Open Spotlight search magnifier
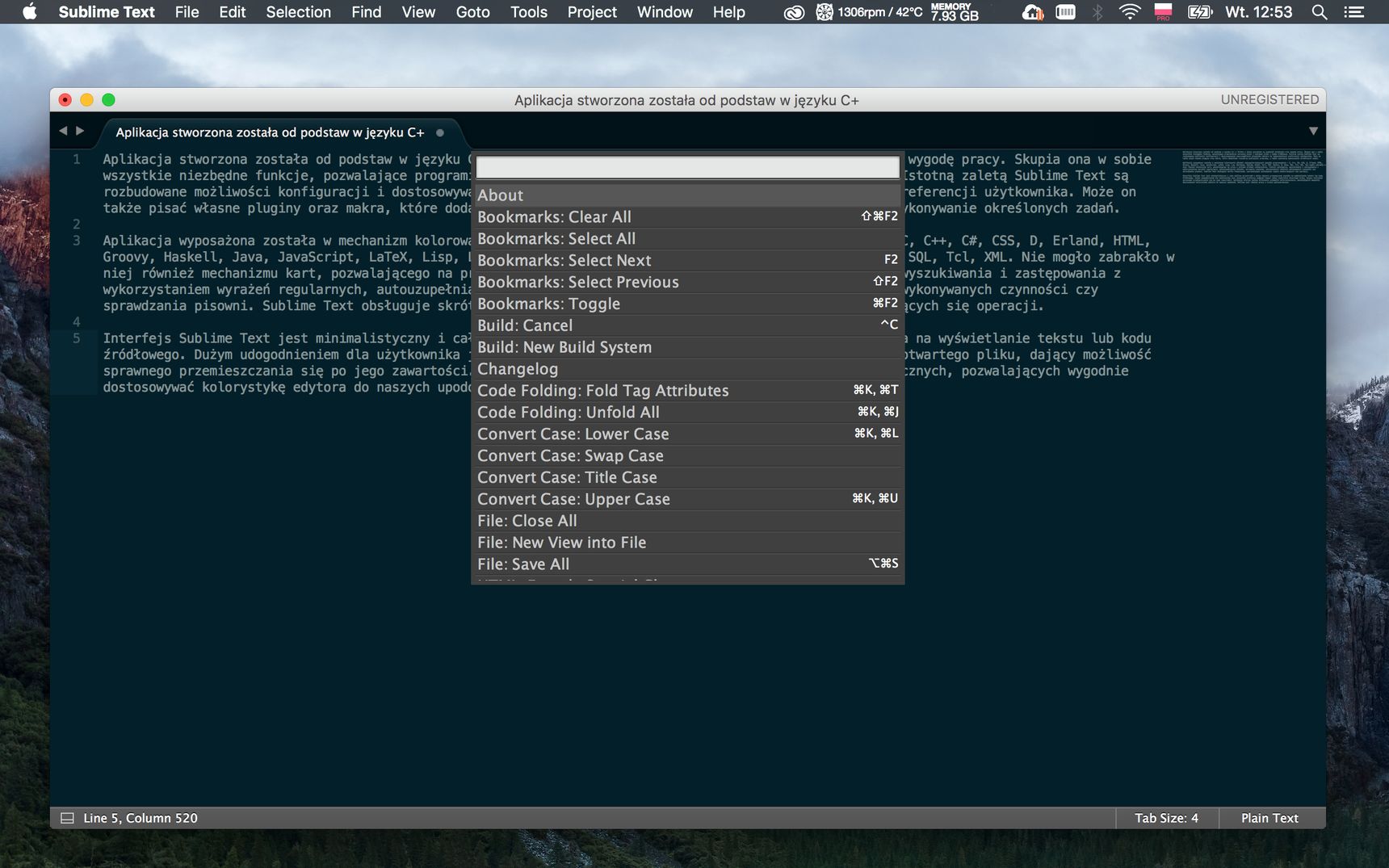Screen dimensions: 1389x868 1320,12
